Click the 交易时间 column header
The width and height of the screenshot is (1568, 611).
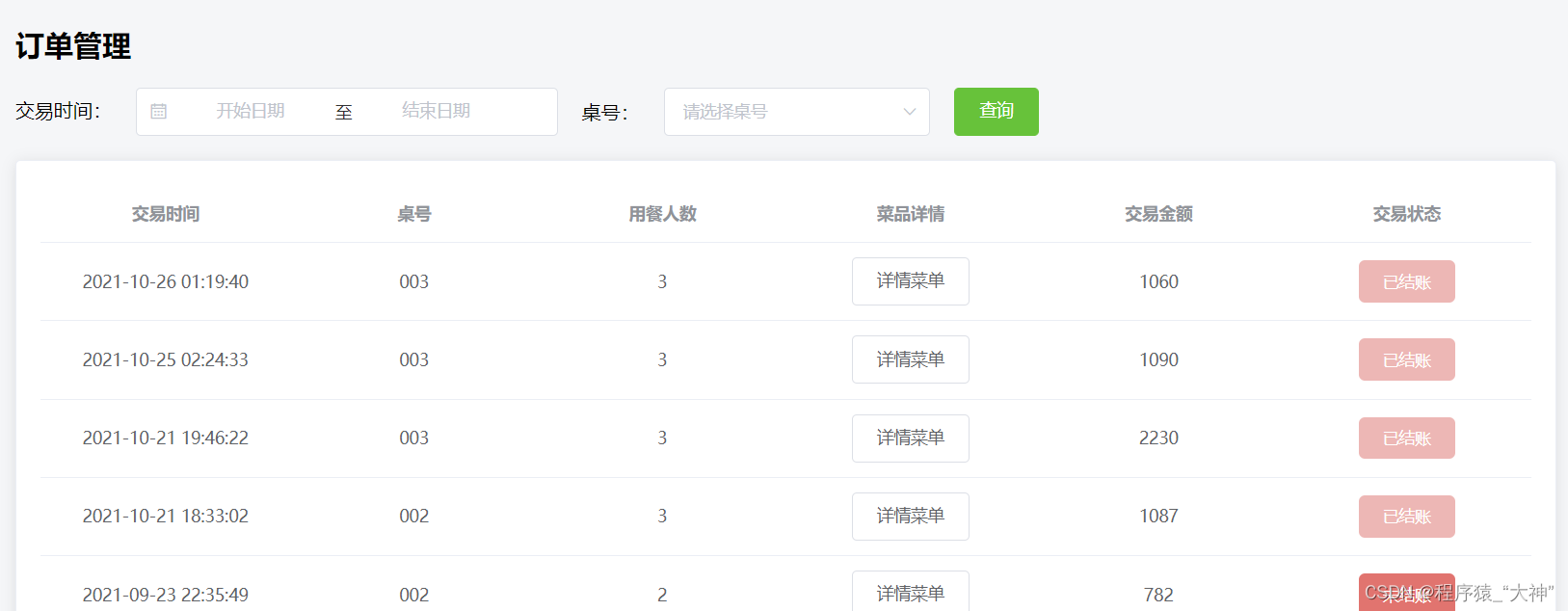point(166,214)
